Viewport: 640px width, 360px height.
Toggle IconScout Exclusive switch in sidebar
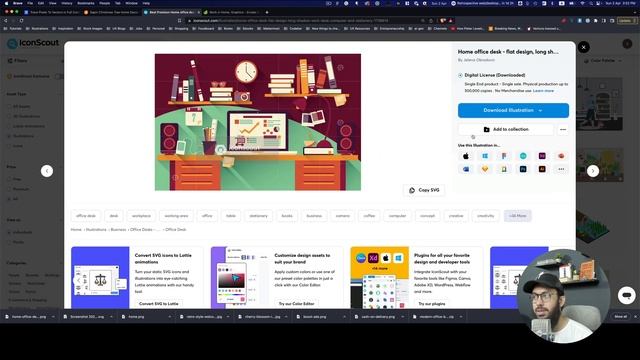tap(59, 76)
